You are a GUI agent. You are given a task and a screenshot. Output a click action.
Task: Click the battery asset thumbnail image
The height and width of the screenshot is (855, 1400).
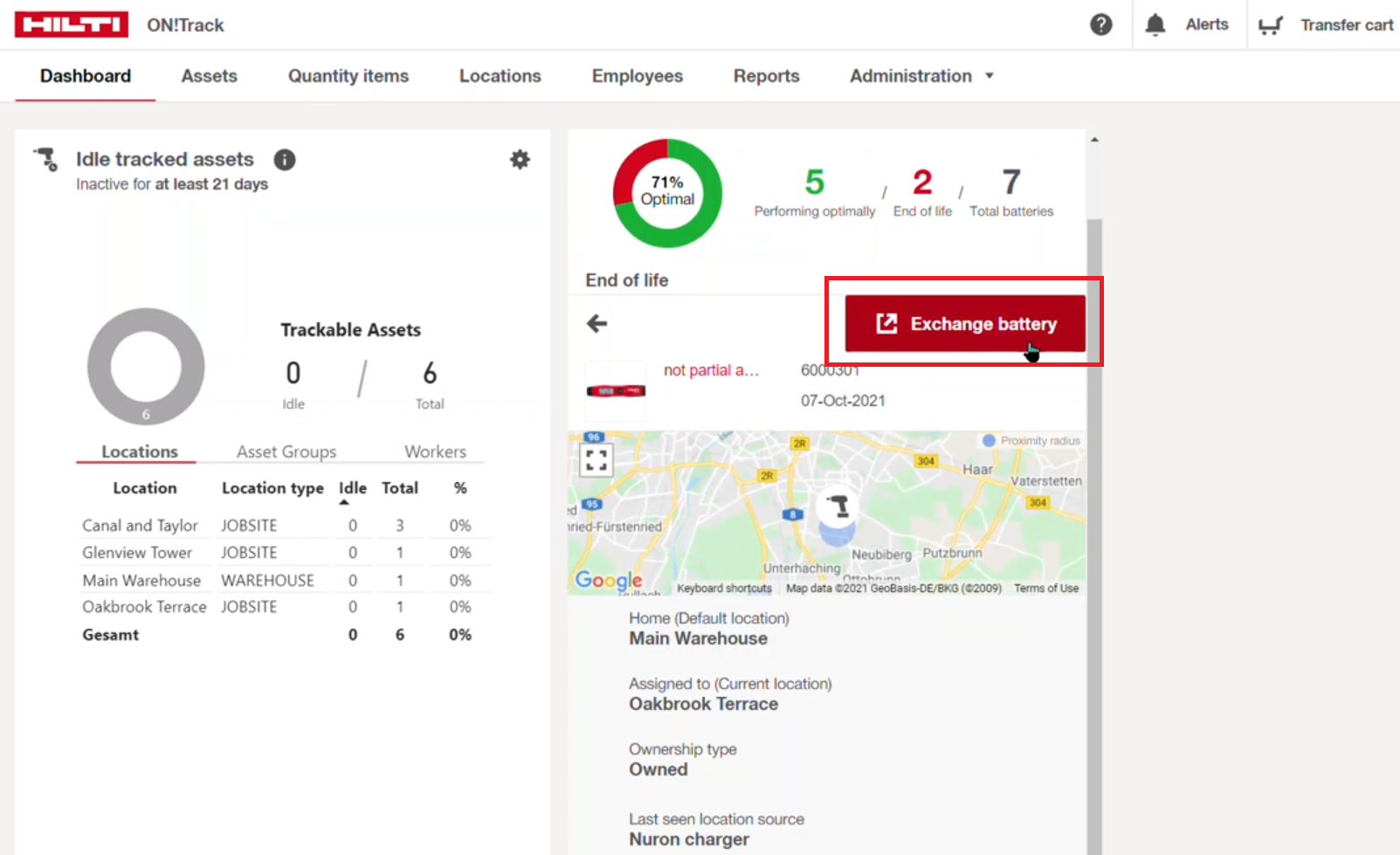click(616, 390)
